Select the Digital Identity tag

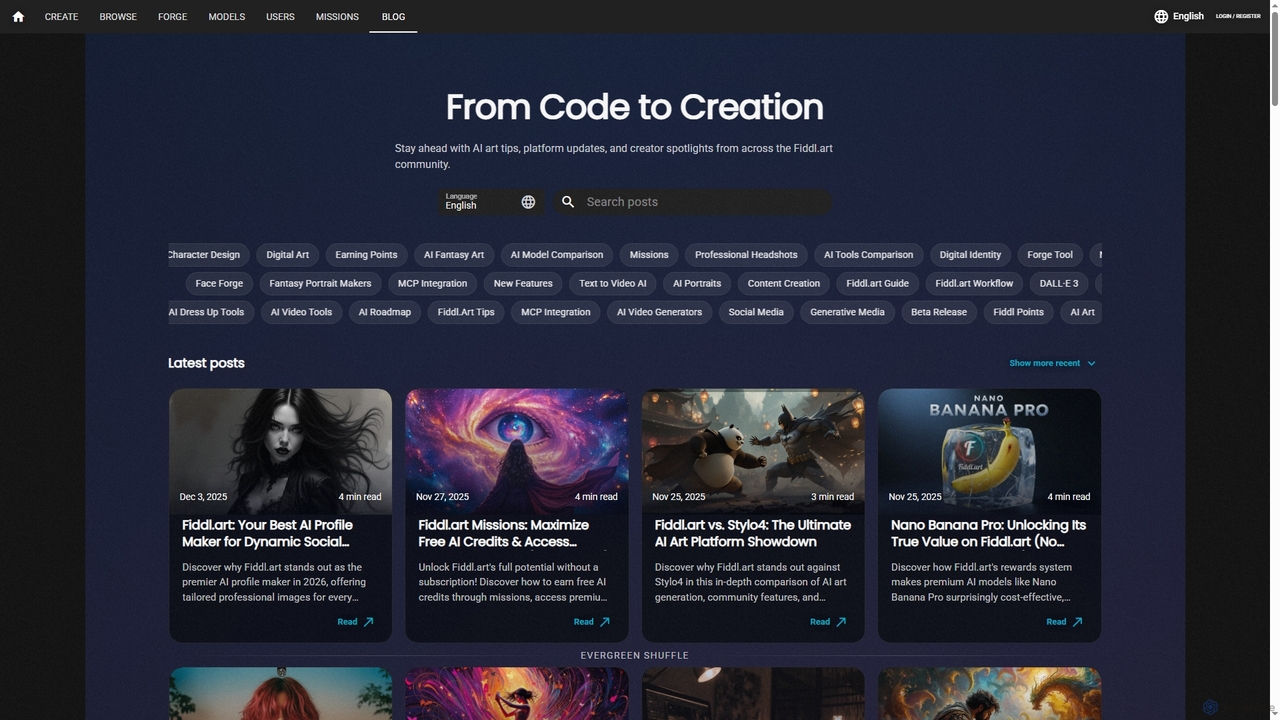point(970,255)
